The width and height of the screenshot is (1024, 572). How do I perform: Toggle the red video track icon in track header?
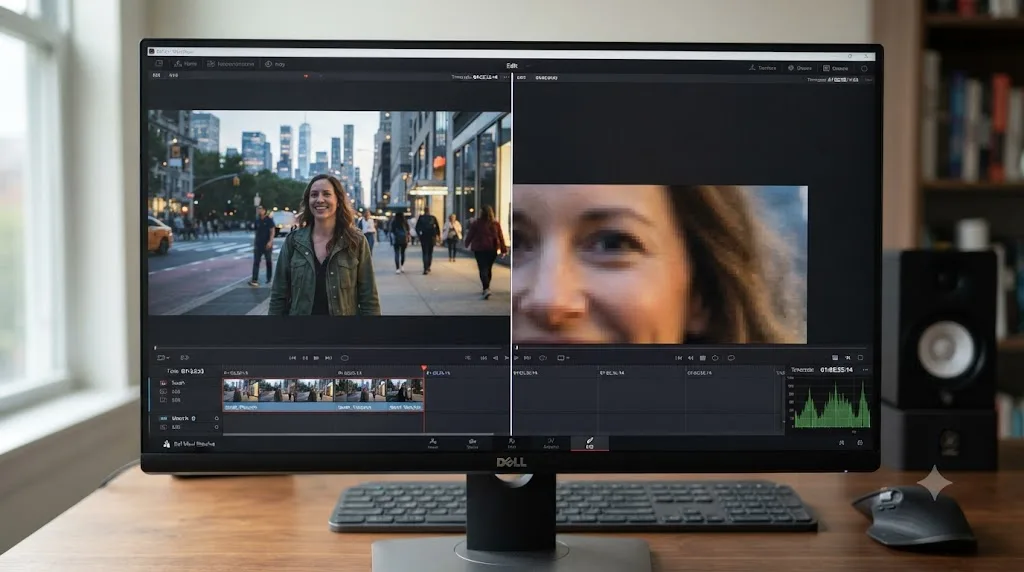click(x=163, y=383)
